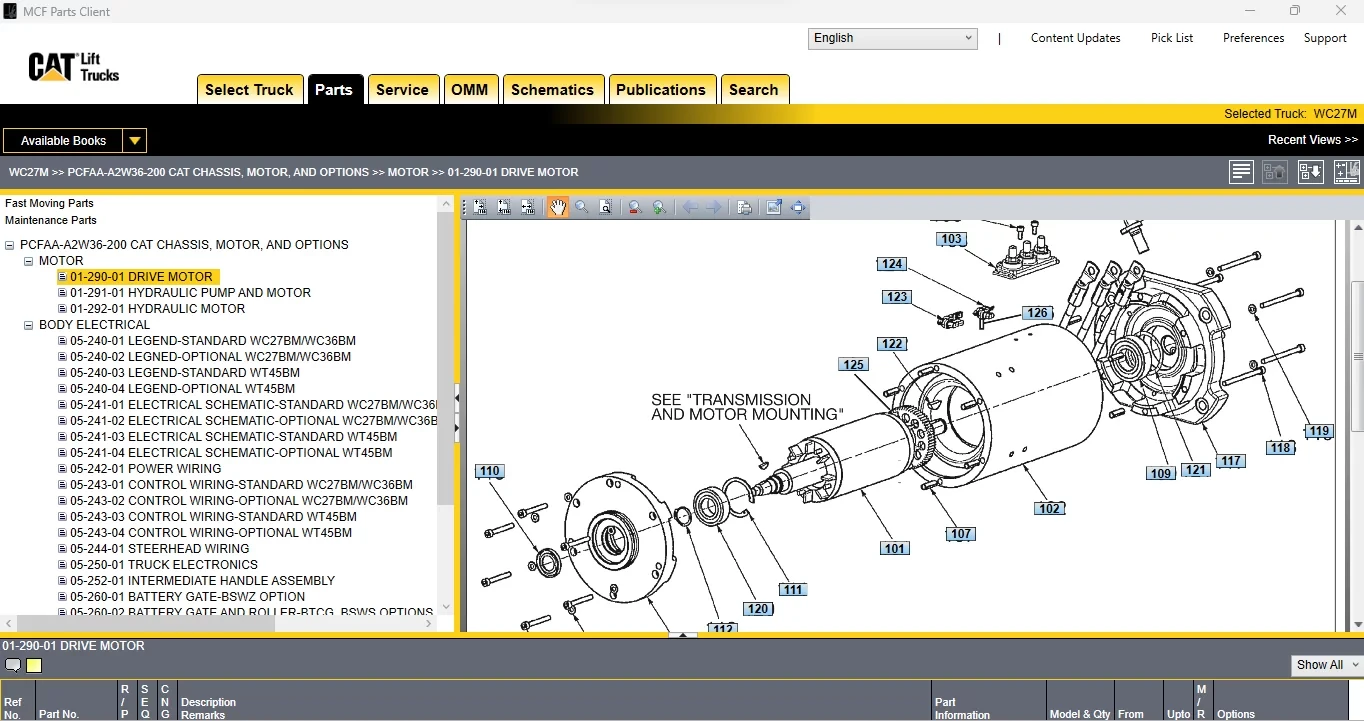1364x721 pixels.
Task: Open the Pick List link
Action: (x=1171, y=38)
